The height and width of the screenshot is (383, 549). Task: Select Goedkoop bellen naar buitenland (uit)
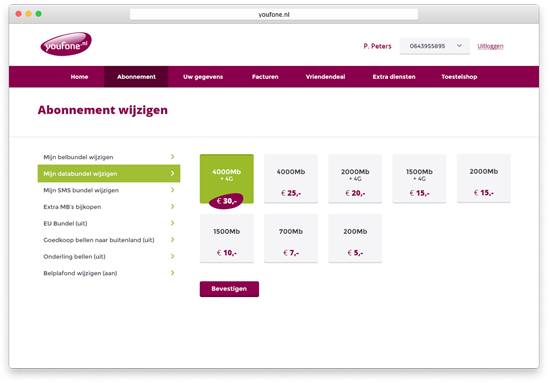pos(109,240)
